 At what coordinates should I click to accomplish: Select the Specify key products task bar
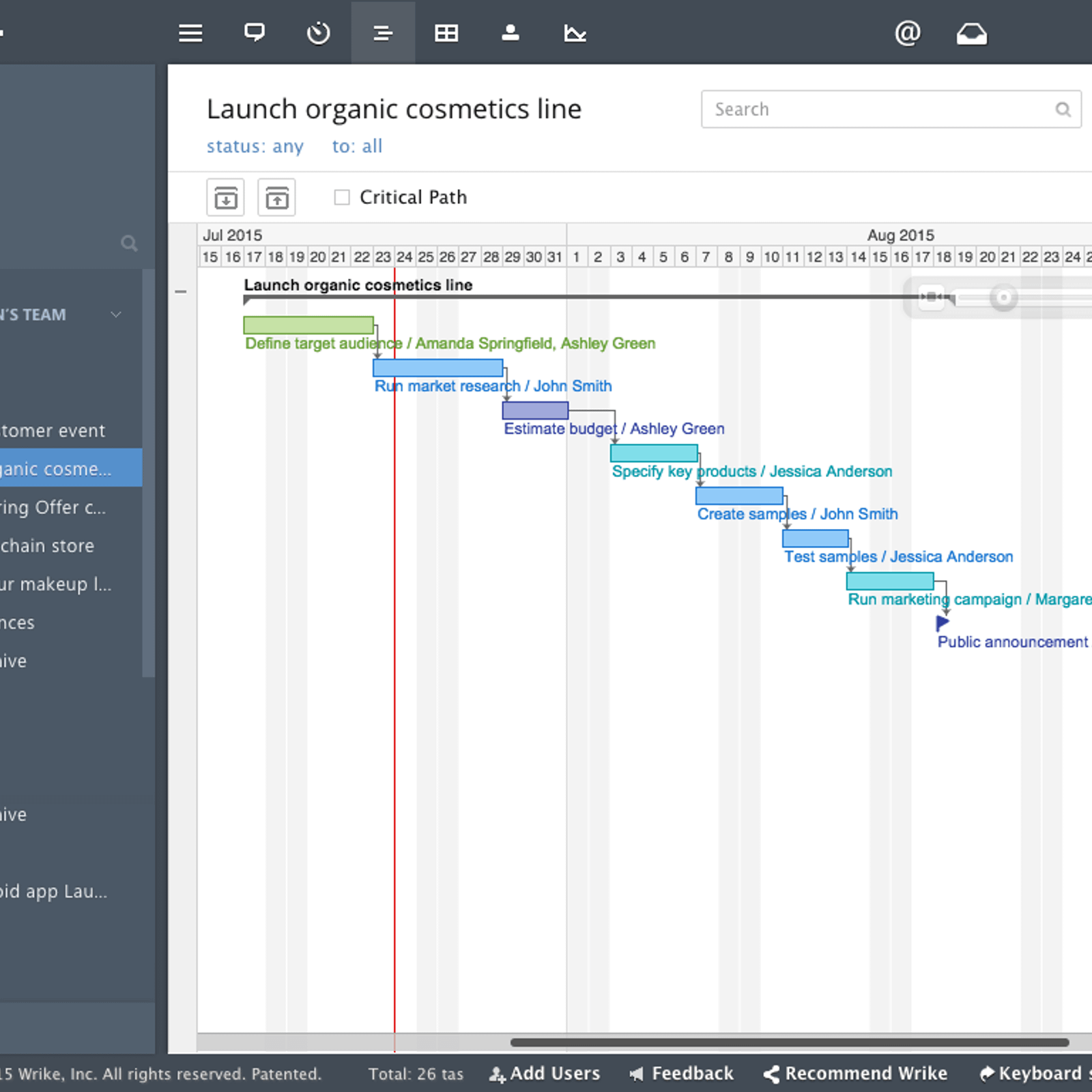pyautogui.click(x=654, y=453)
